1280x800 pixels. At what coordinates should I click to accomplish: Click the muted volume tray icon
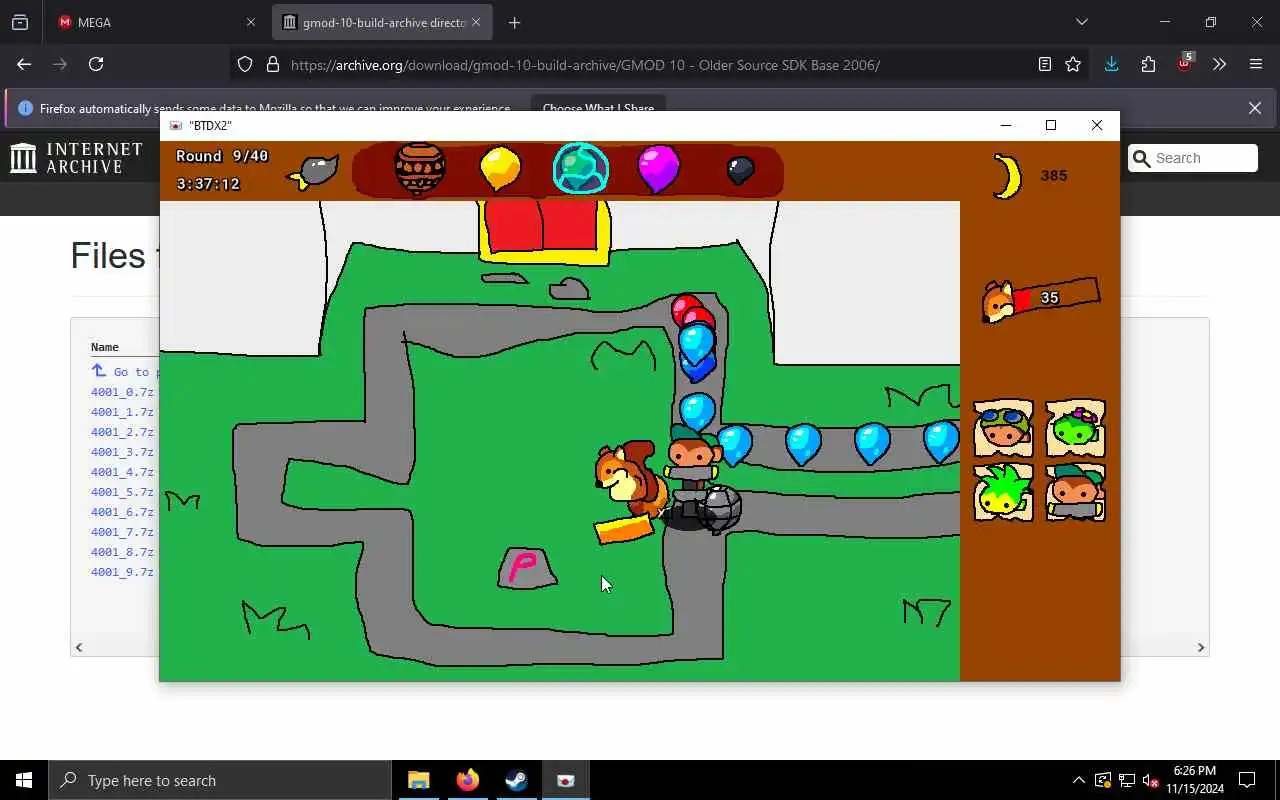[x=1150, y=780]
